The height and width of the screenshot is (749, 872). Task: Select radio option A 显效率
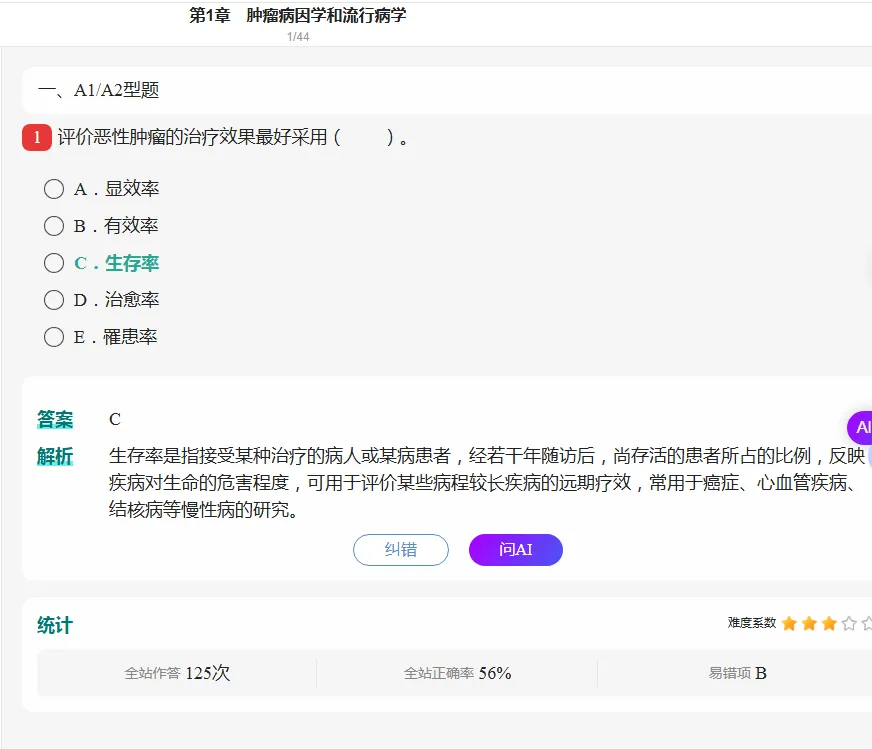click(54, 189)
